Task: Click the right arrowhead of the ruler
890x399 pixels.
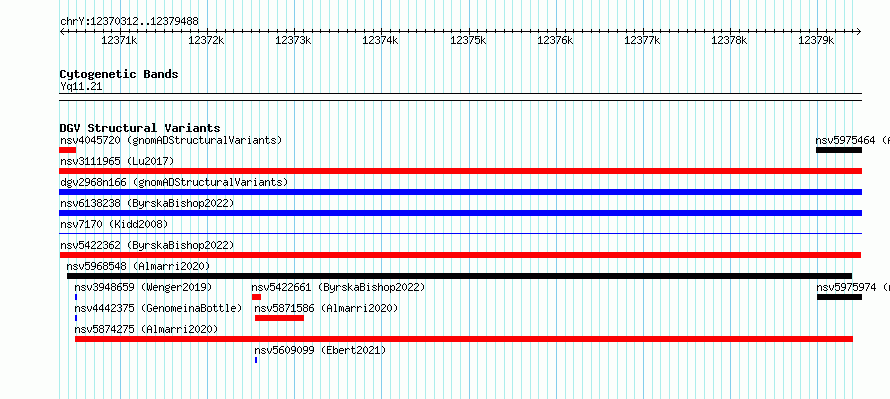Action: coord(859,31)
